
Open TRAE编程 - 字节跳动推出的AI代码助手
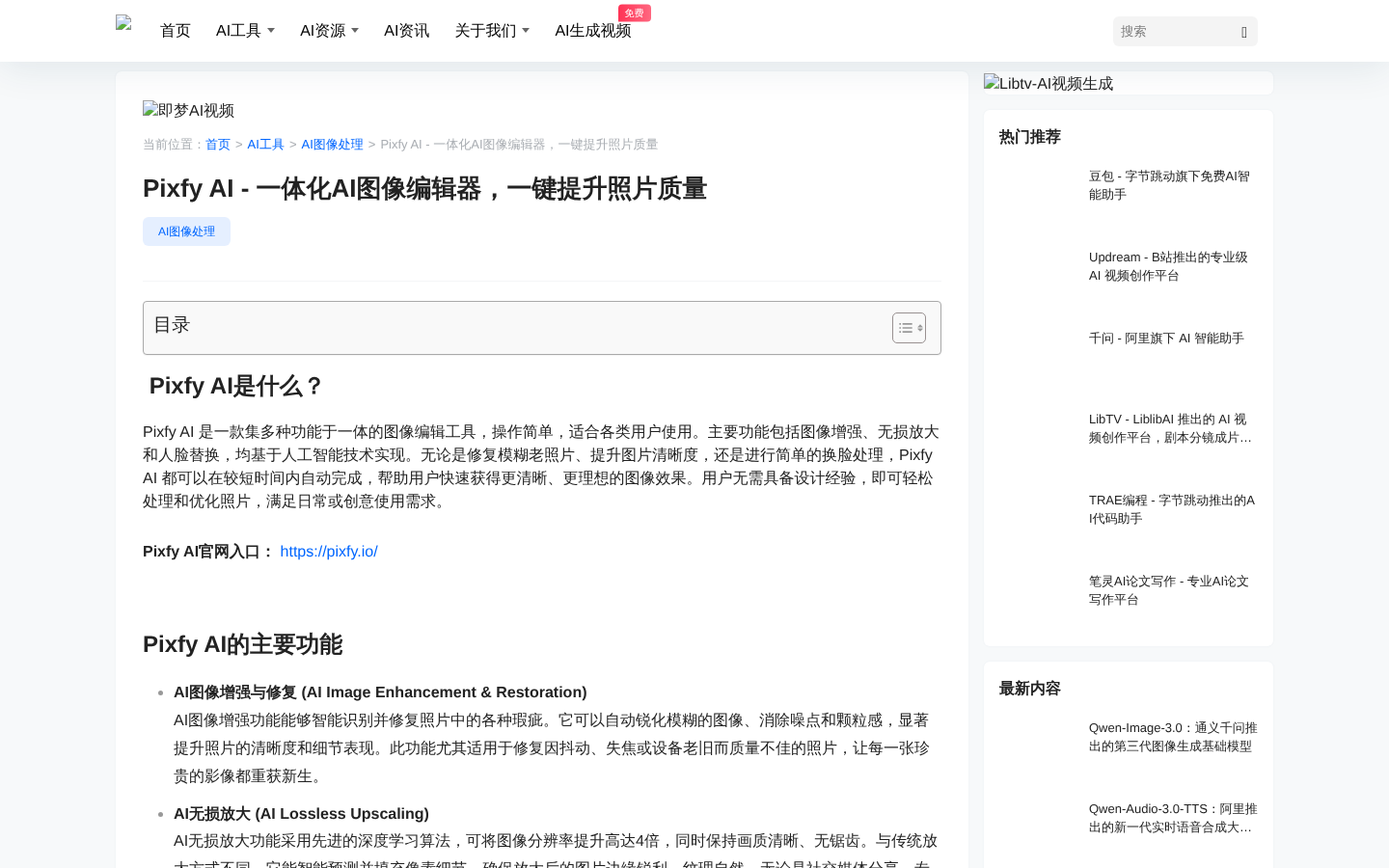click(x=1172, y=509)
